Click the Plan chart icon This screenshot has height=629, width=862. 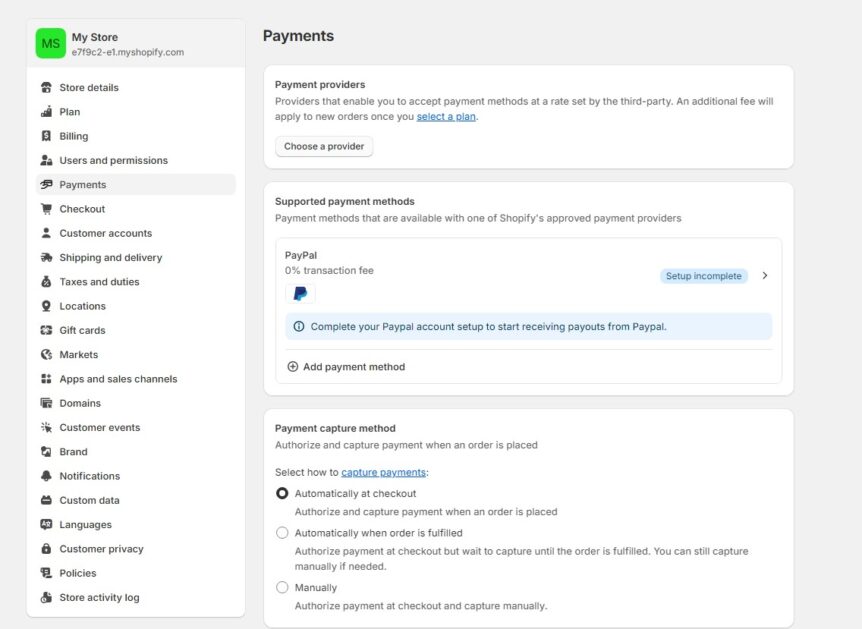pyautogui.click(x=46, y=112)
